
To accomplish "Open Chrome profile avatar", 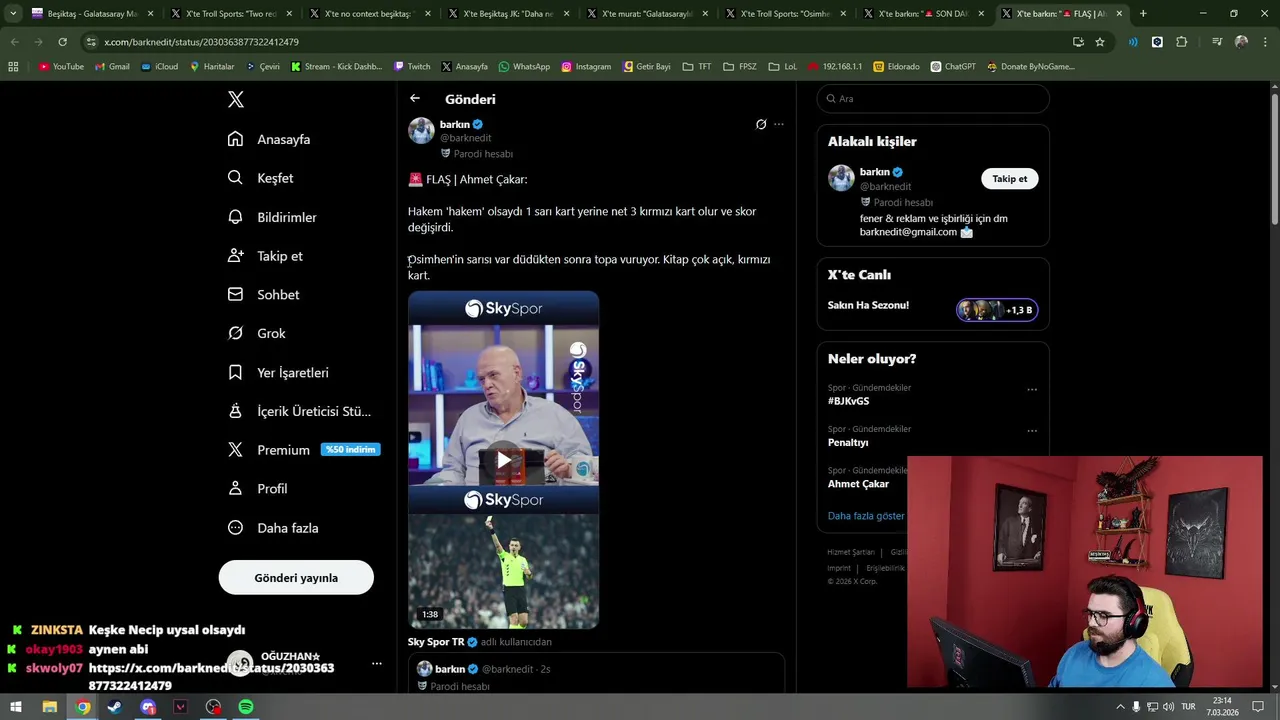I will coord(1241,42).
